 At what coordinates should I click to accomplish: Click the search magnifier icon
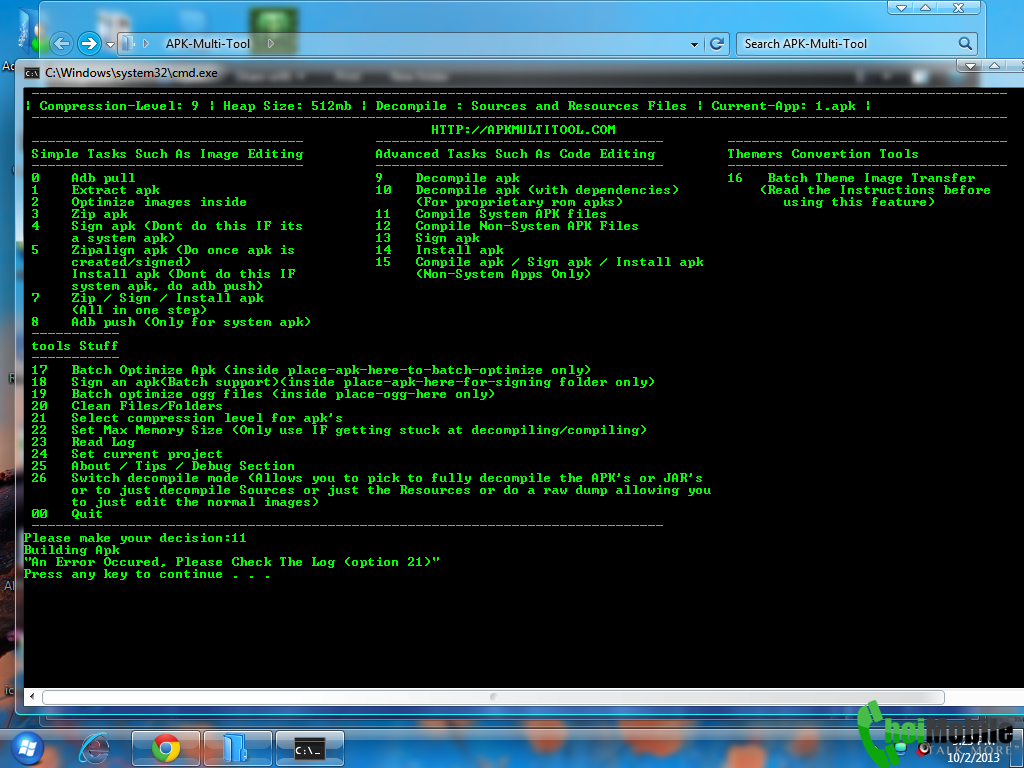(965, 44)
